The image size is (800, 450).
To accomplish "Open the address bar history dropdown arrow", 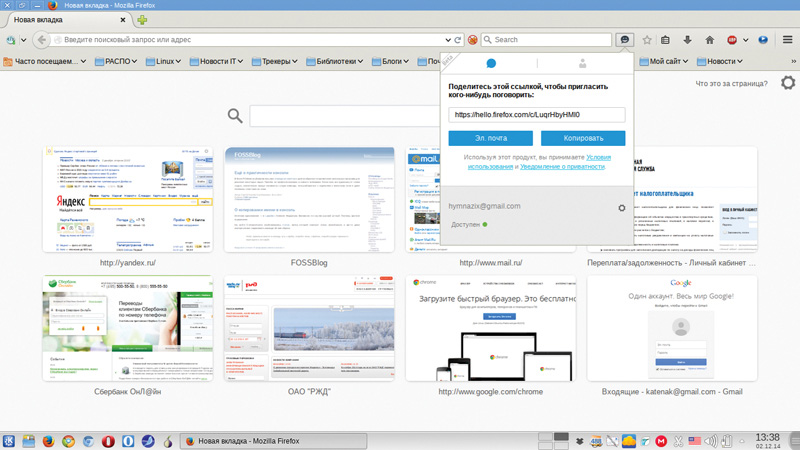I will click(x=446, y=40).
